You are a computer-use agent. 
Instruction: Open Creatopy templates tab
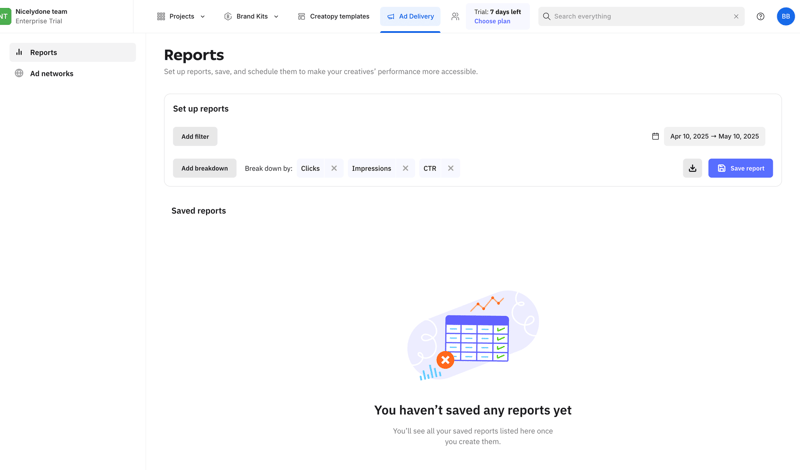[x=333, y=16]
